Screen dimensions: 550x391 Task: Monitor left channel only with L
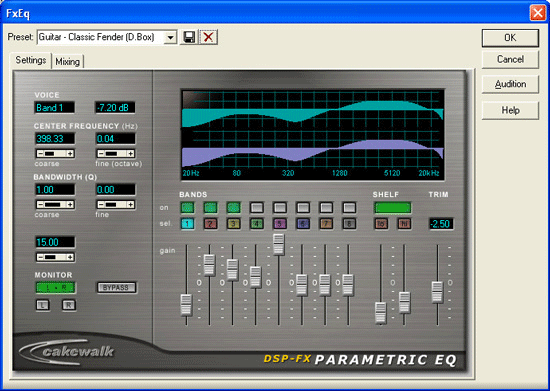click(43, 305)
